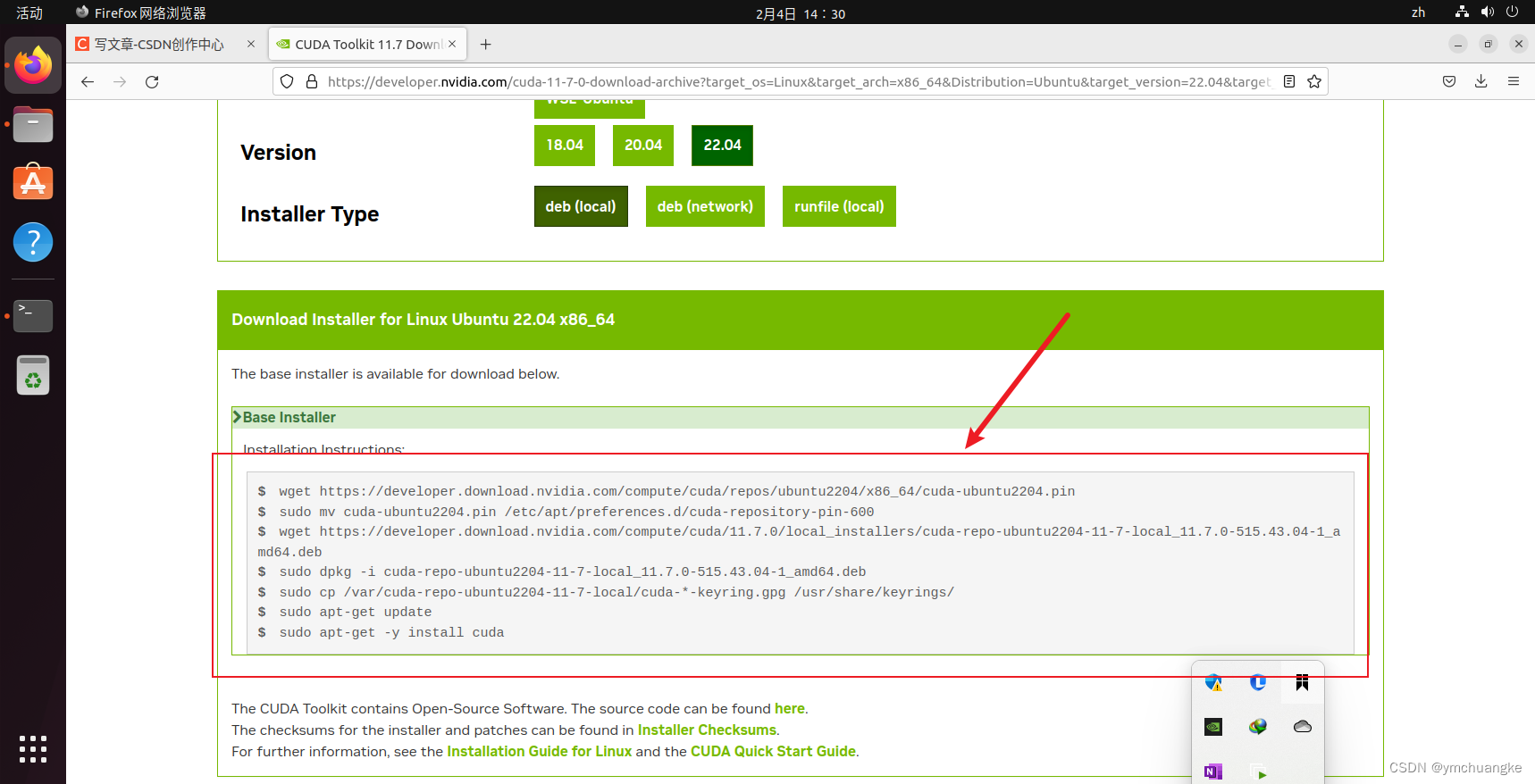
Task: Collapse the Base Installer section
Action: (800, 417)
